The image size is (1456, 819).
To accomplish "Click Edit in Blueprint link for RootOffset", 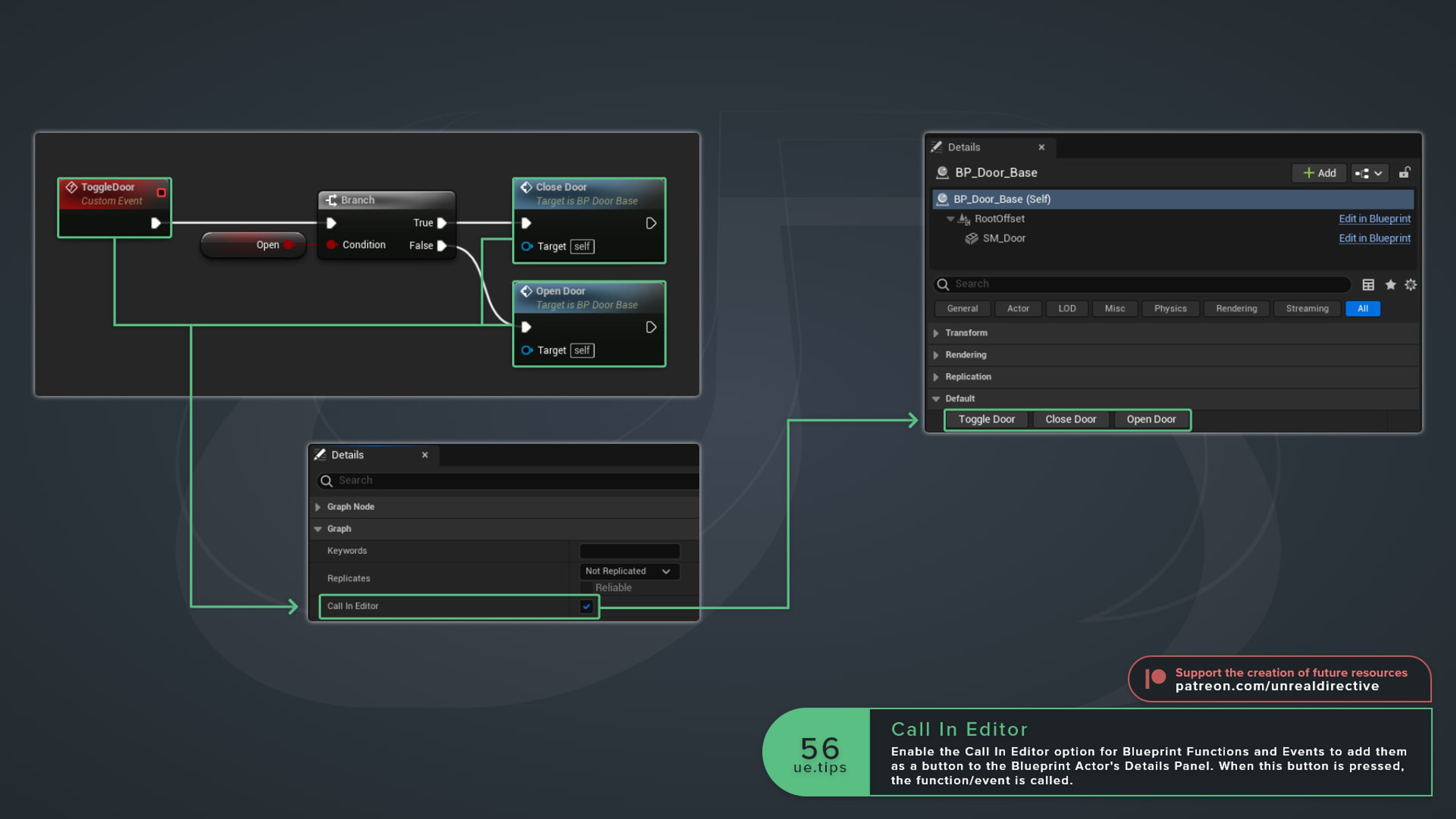I will point(1374,219).
